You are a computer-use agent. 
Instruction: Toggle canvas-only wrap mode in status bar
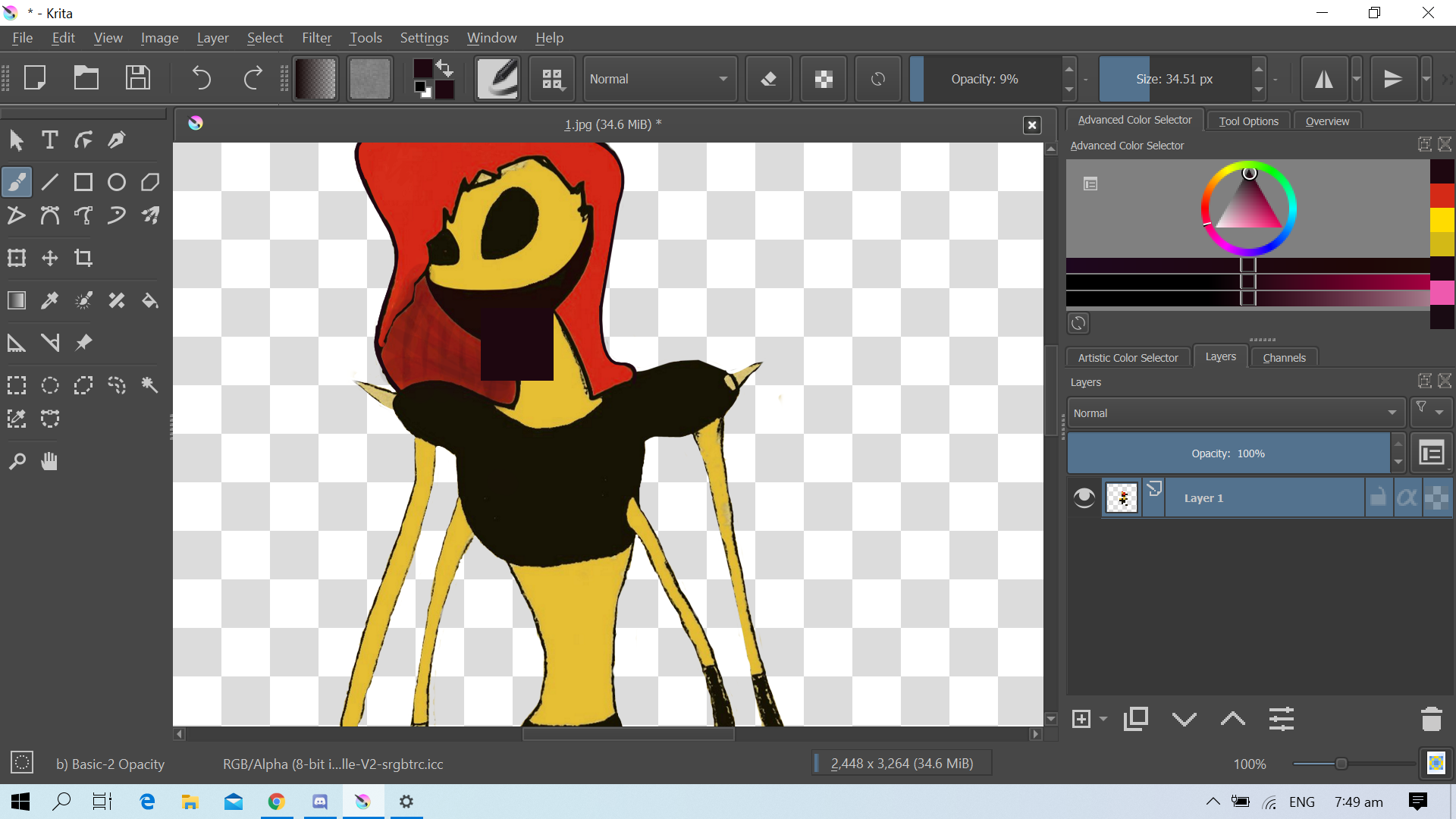point(1436,763)
